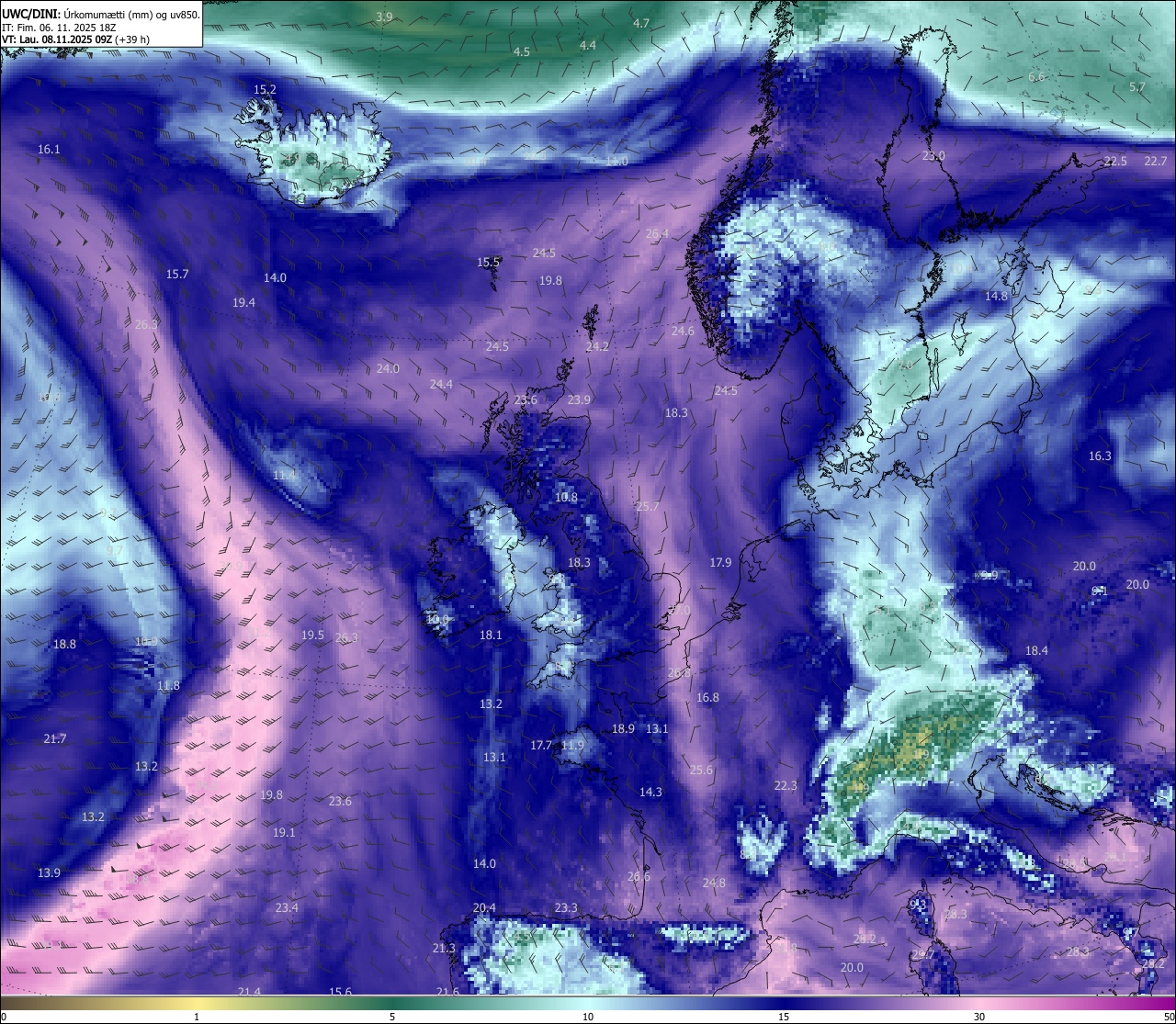Click the '14.3' value label
The height and width of the screenshot is (1024, 1176).
pyautogui.click(x=650, y=791)
